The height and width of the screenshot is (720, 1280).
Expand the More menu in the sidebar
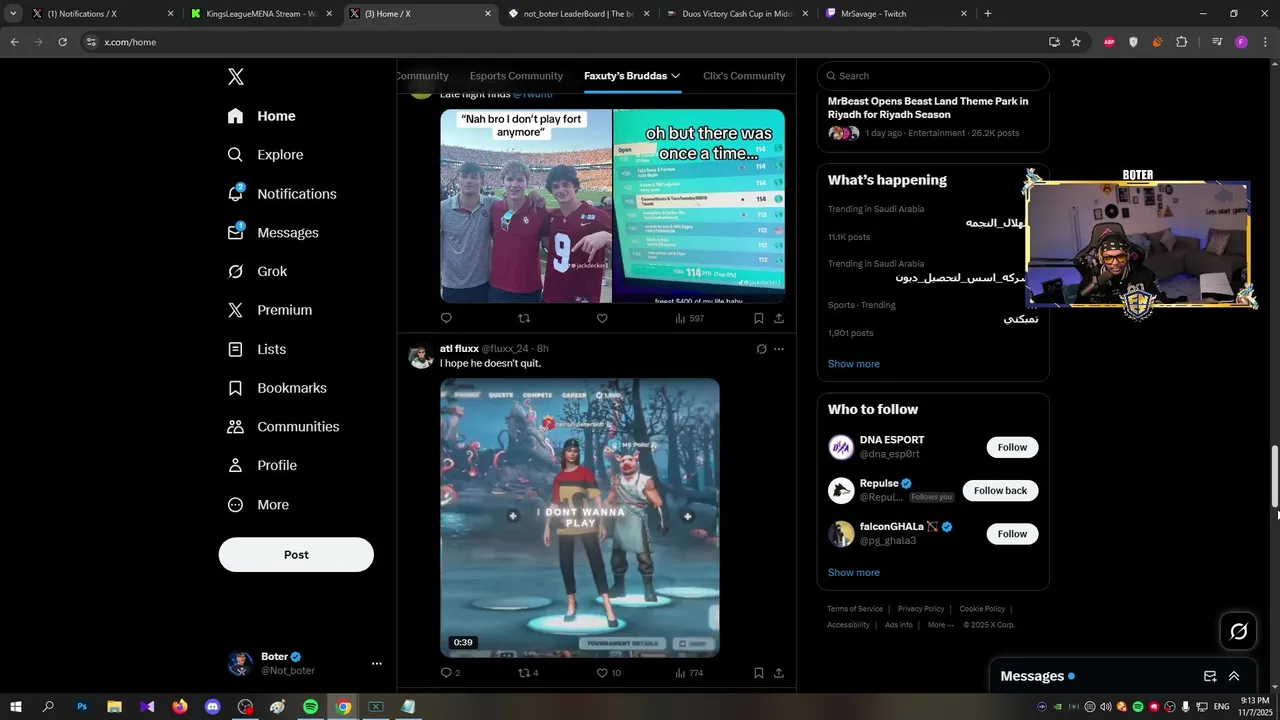pos(258,505)
